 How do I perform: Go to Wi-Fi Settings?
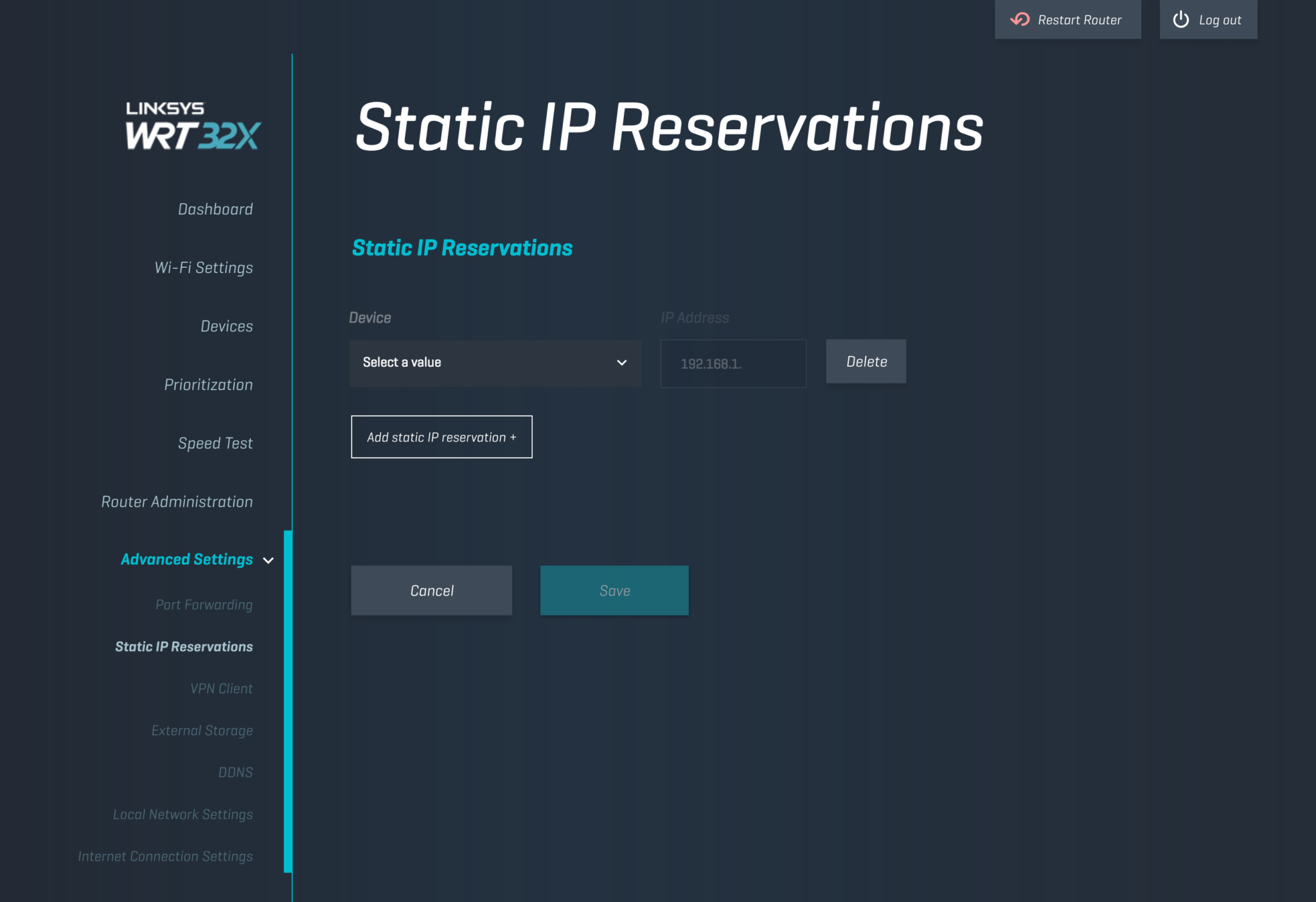tap(204, 268)
